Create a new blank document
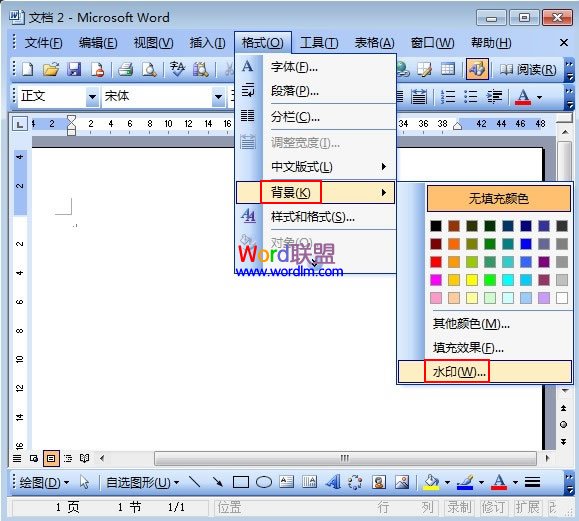Image resolution: width=579 pixels, height=521 pixels. 28,69
